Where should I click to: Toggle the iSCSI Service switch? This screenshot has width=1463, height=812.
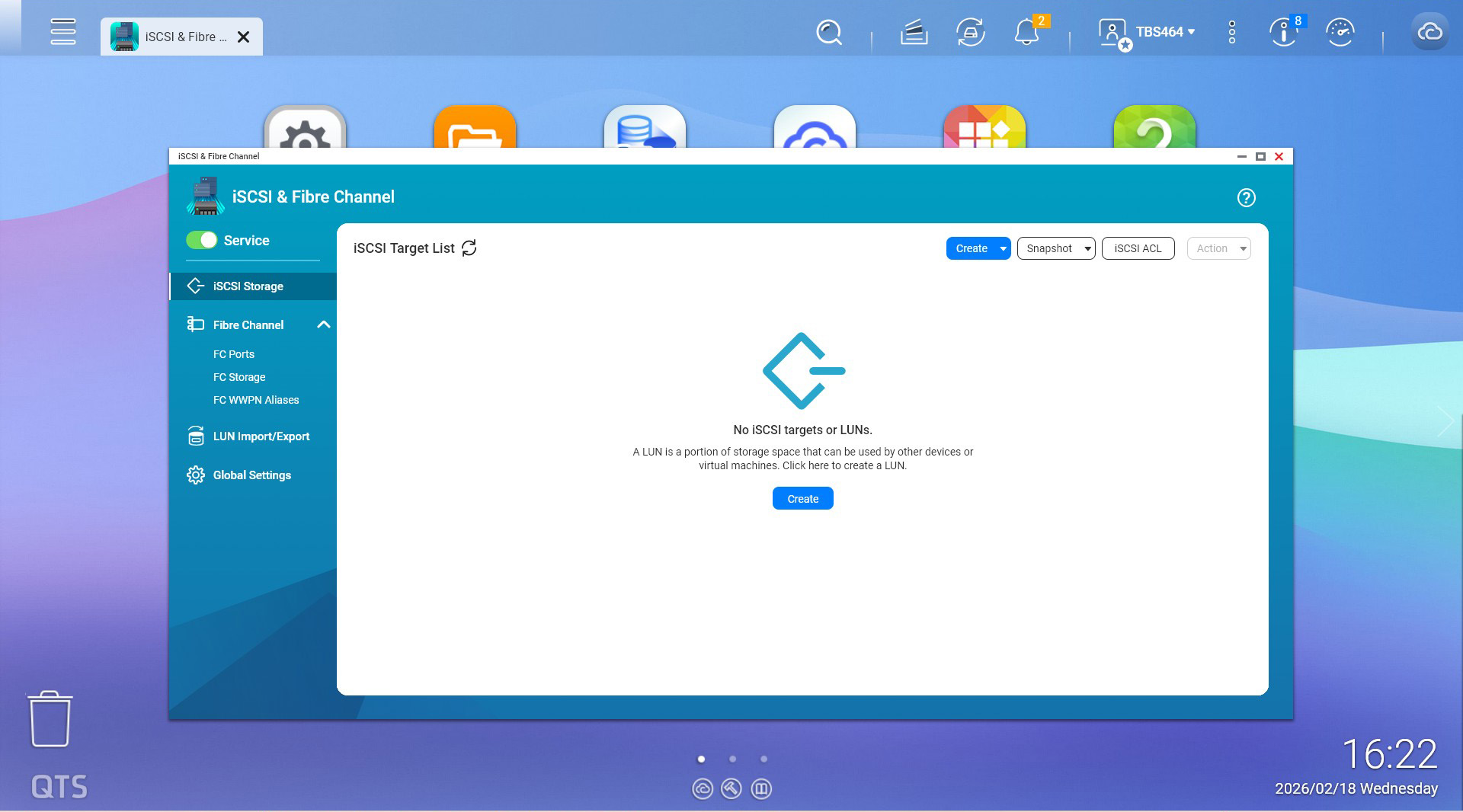pyautogui.click(x=202, y=241)
